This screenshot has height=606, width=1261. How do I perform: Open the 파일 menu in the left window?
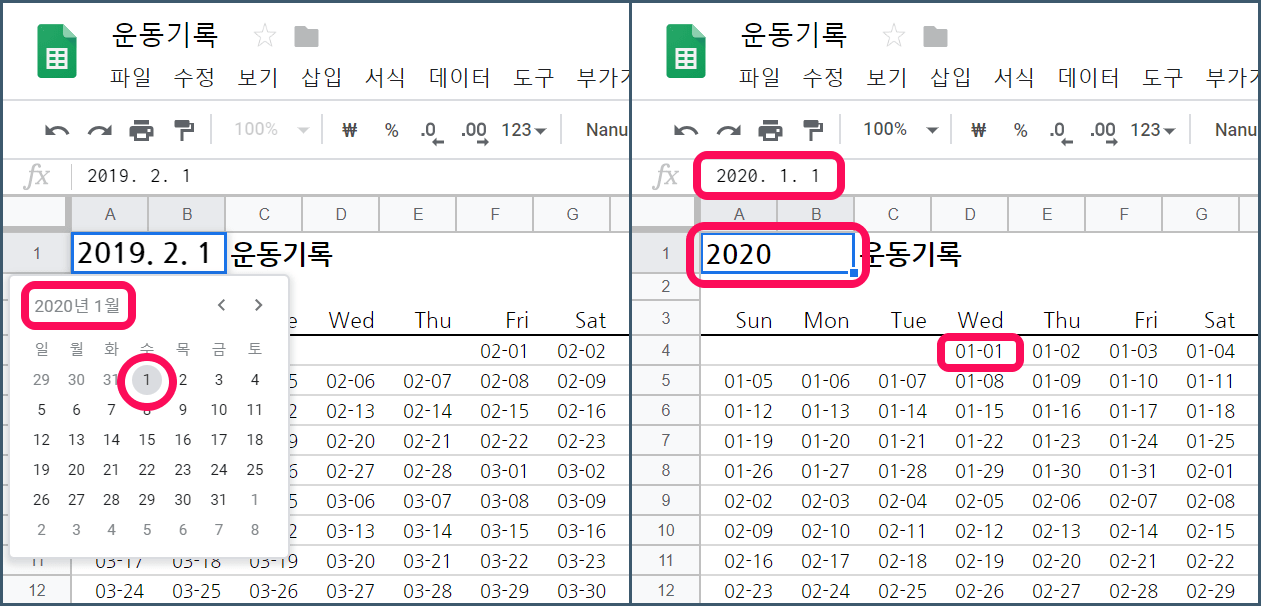tap(130, 77)
